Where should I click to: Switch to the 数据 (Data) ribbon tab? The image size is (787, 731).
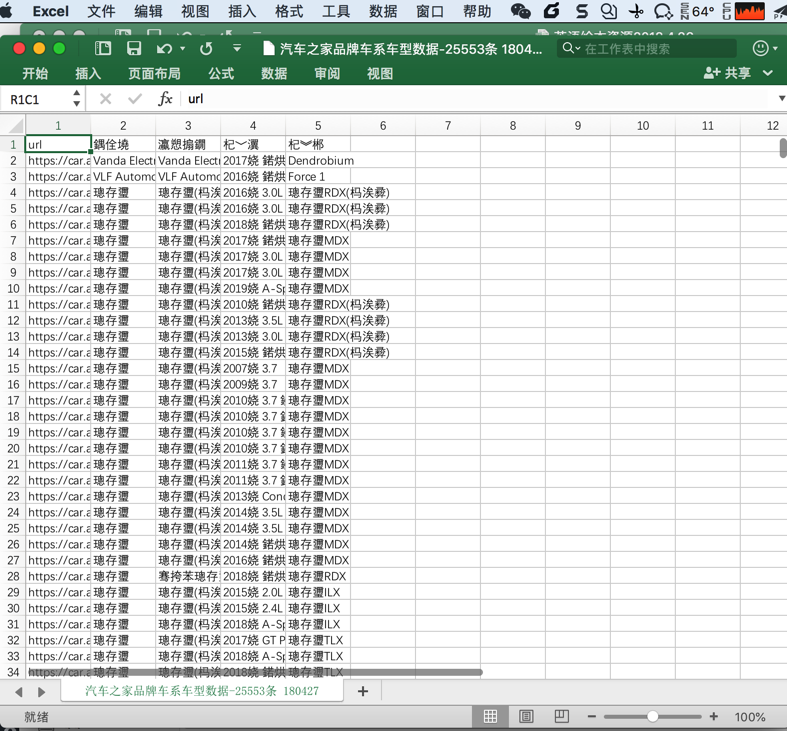[x=274, y=74]
